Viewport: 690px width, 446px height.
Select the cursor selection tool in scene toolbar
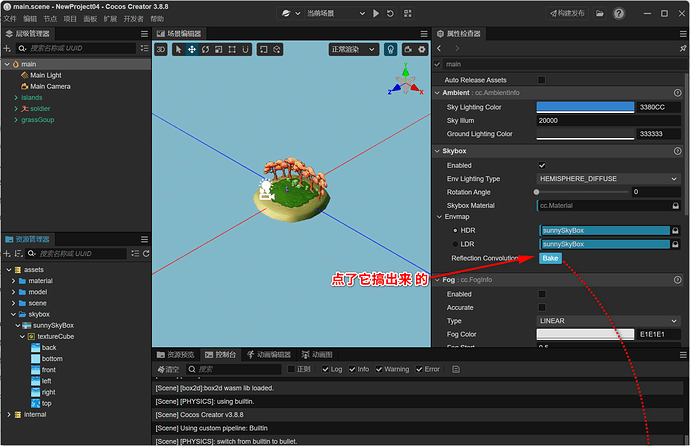pos(178,49)
